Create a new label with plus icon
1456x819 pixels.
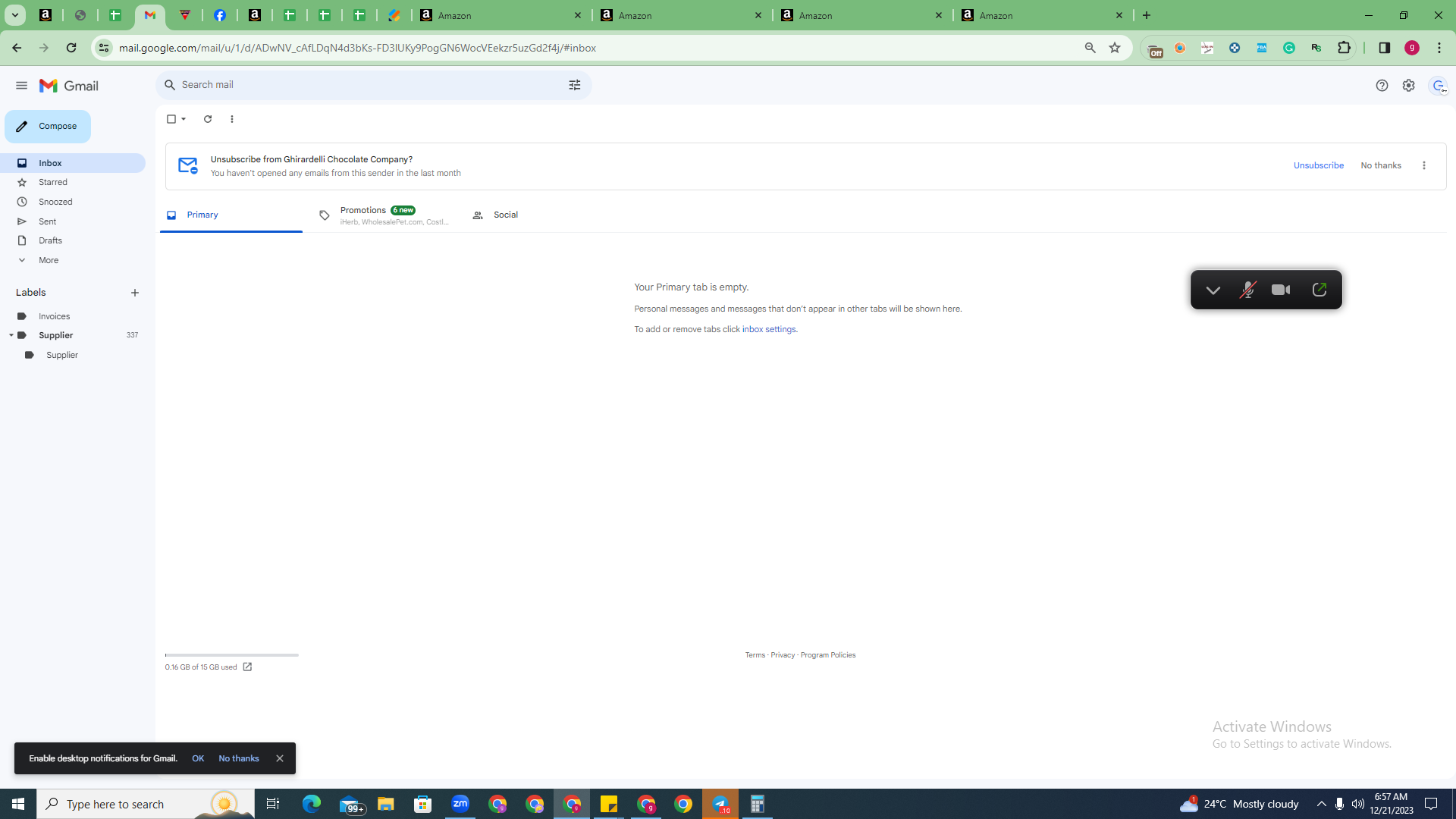(x=135, y=293)
